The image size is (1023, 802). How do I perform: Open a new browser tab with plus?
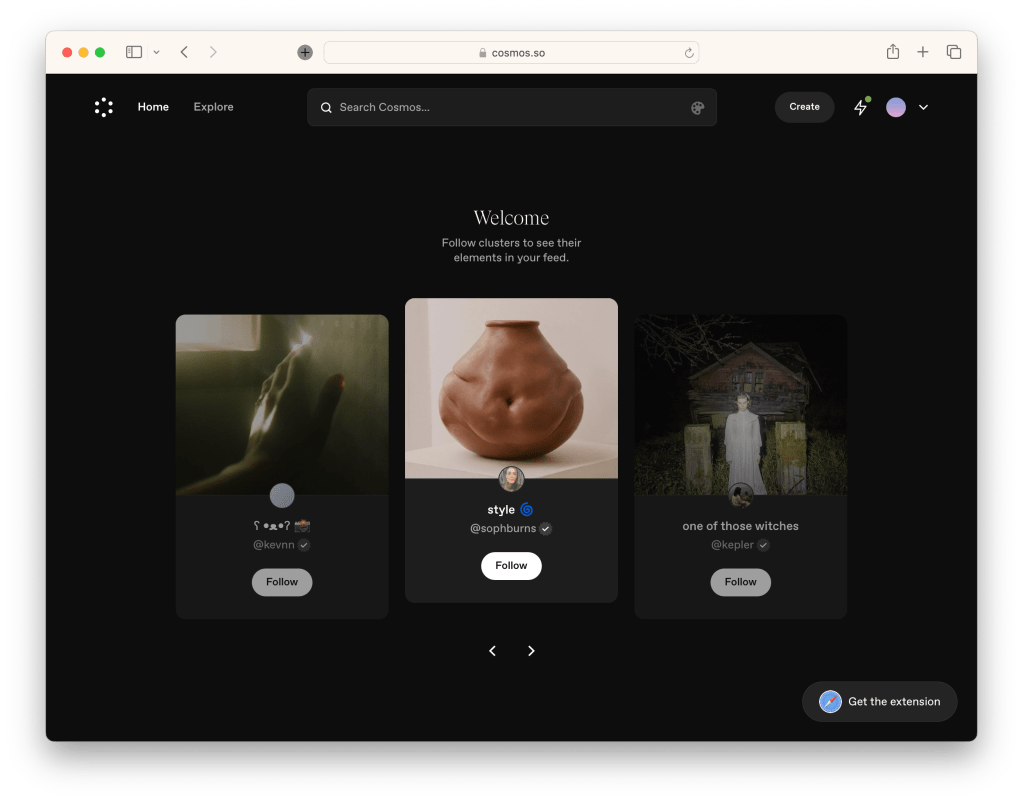[x=923, y=52]
